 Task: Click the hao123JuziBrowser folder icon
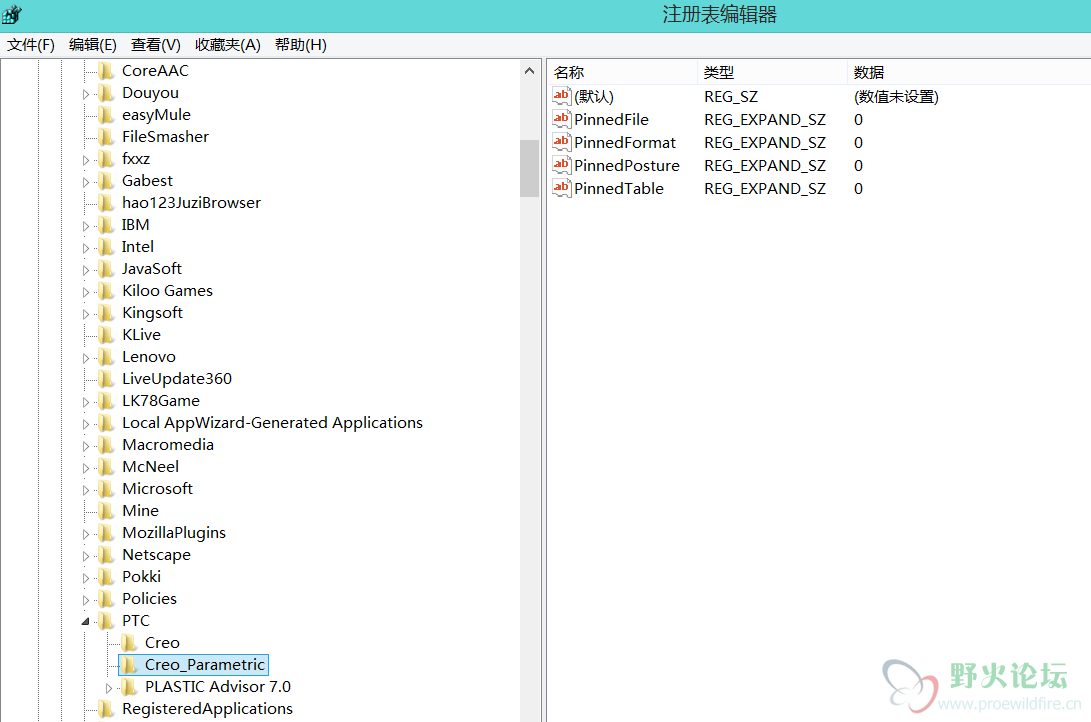click(106, 203)
